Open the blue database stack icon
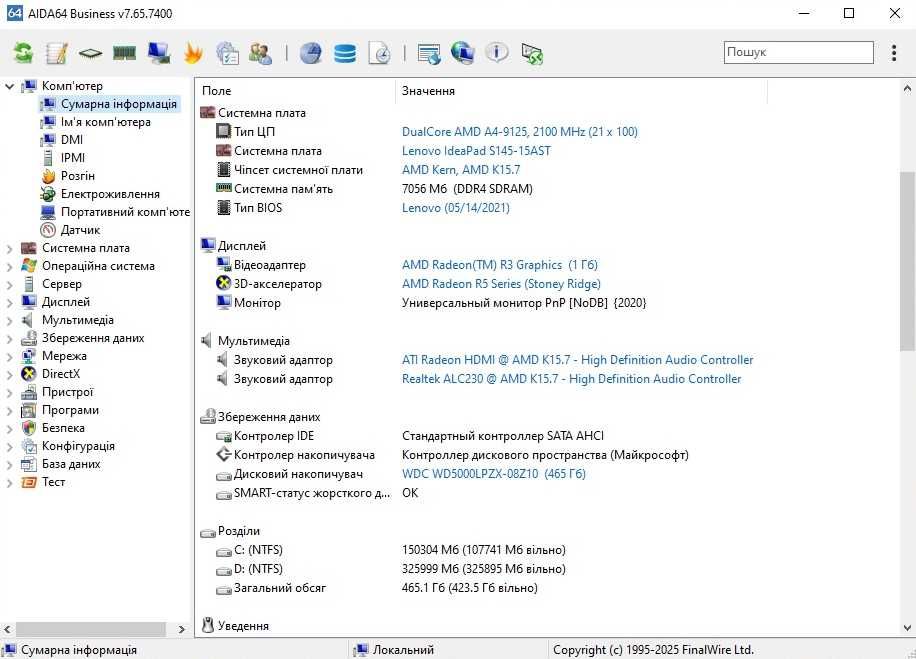916x659 pixels. pyautogui.click(x=345, y=53)
